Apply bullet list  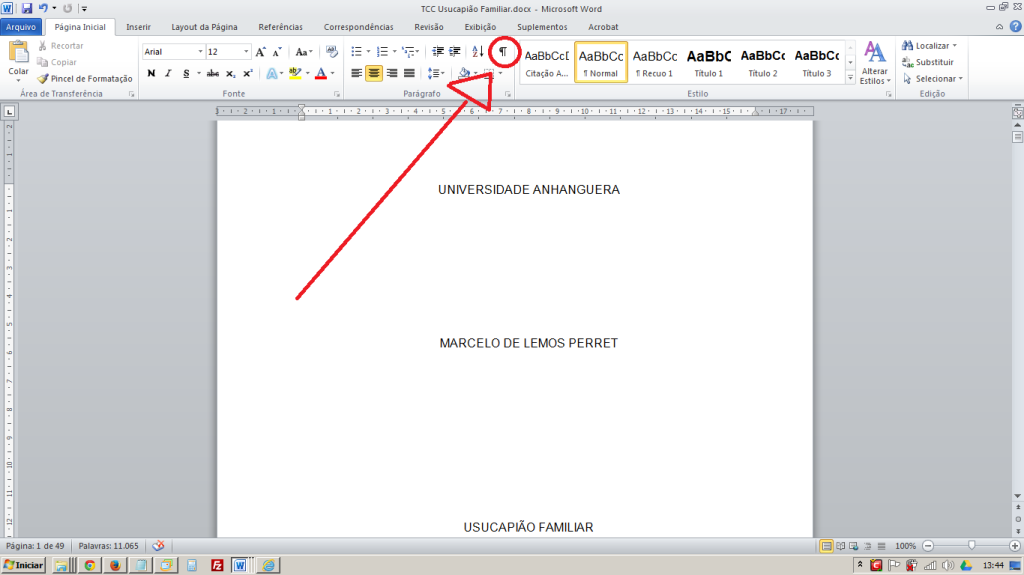357,52
